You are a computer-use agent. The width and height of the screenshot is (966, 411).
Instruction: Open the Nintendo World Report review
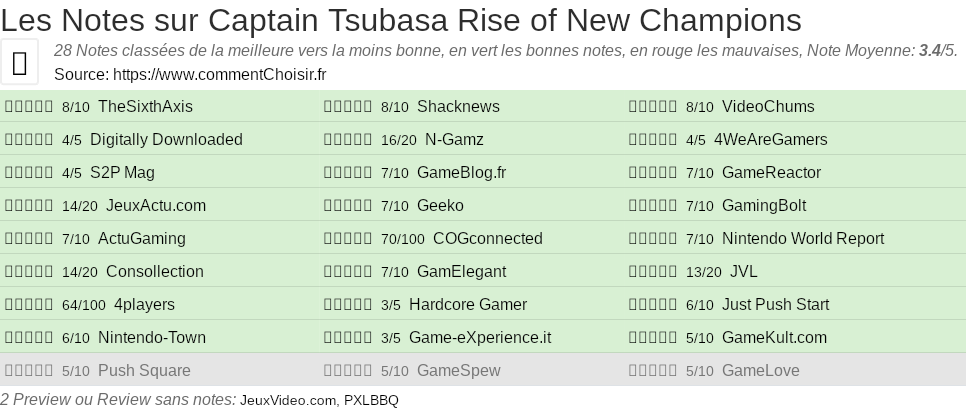tap(803, 239)
